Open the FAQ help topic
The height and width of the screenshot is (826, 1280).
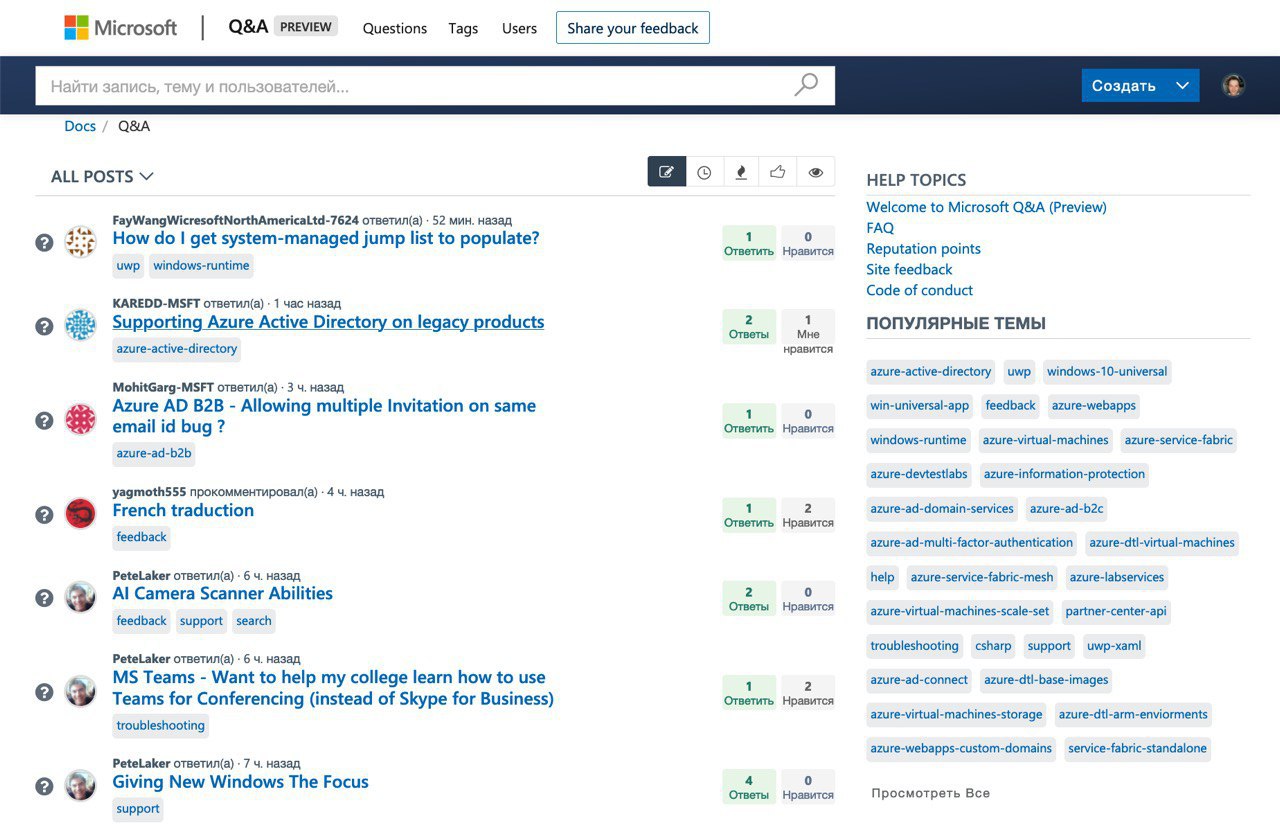[880, 228]
